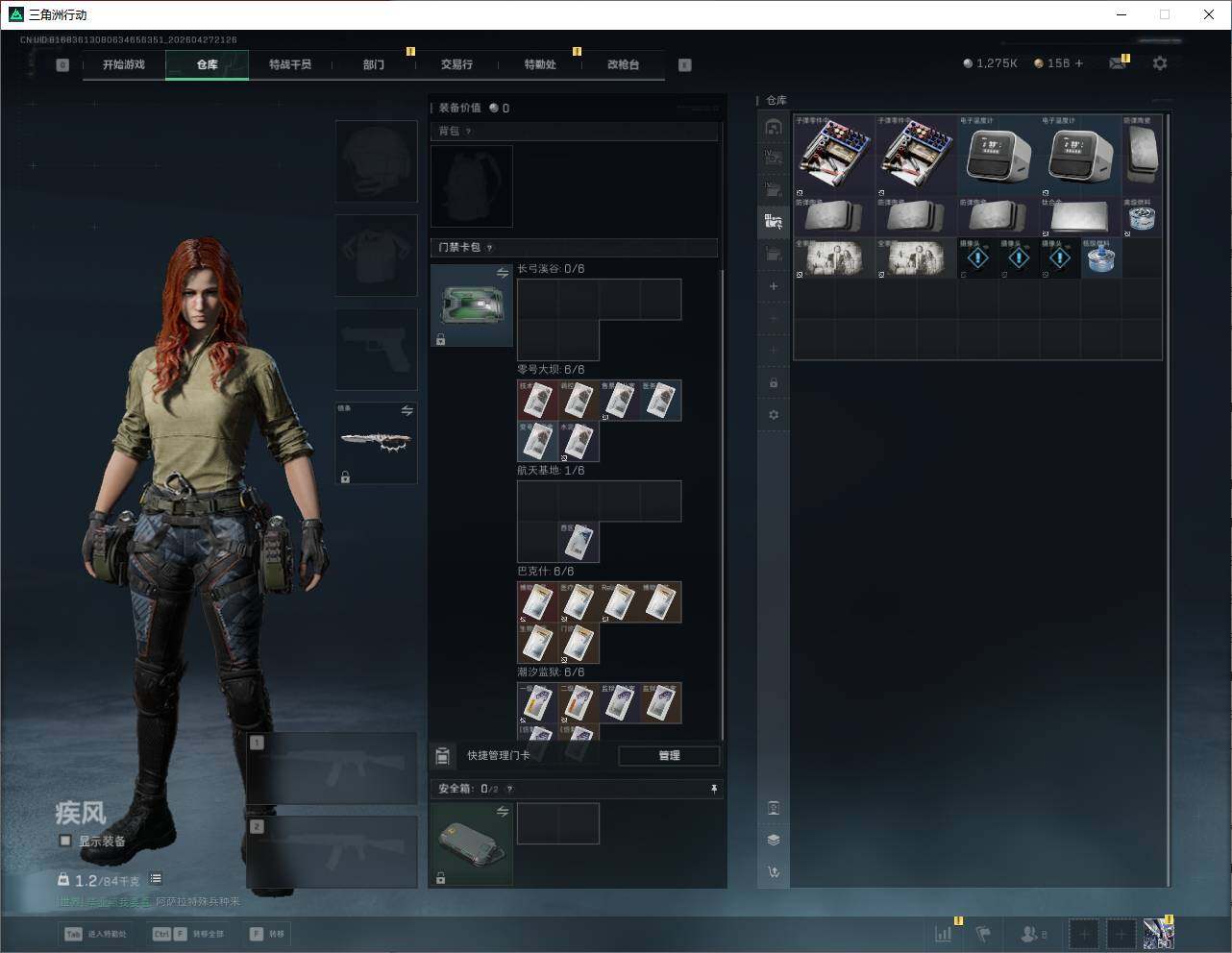Select the 高级燃料 can in stash
Screen dimensions: 1232x953
1142,217
